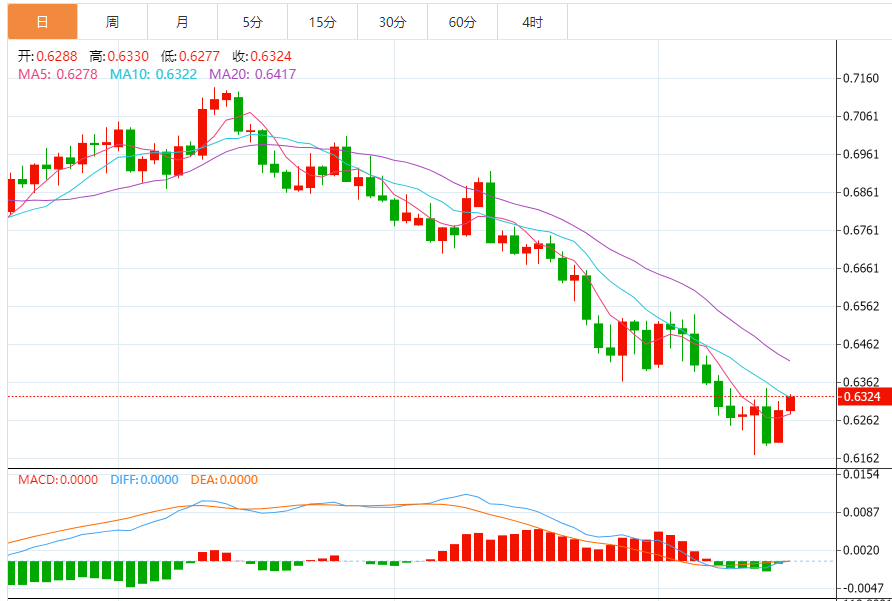
Task: Click the 0.6861 price axis label
Action: coord(861,192)
